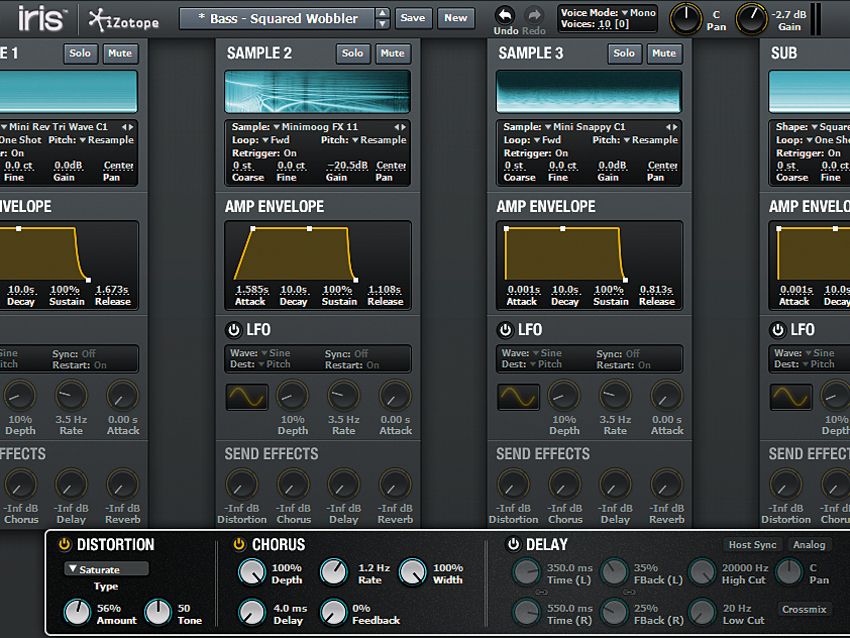Open Sample 3 LFO Dest Pitch dropdown

pyautogui.click(x=546, y=364)
